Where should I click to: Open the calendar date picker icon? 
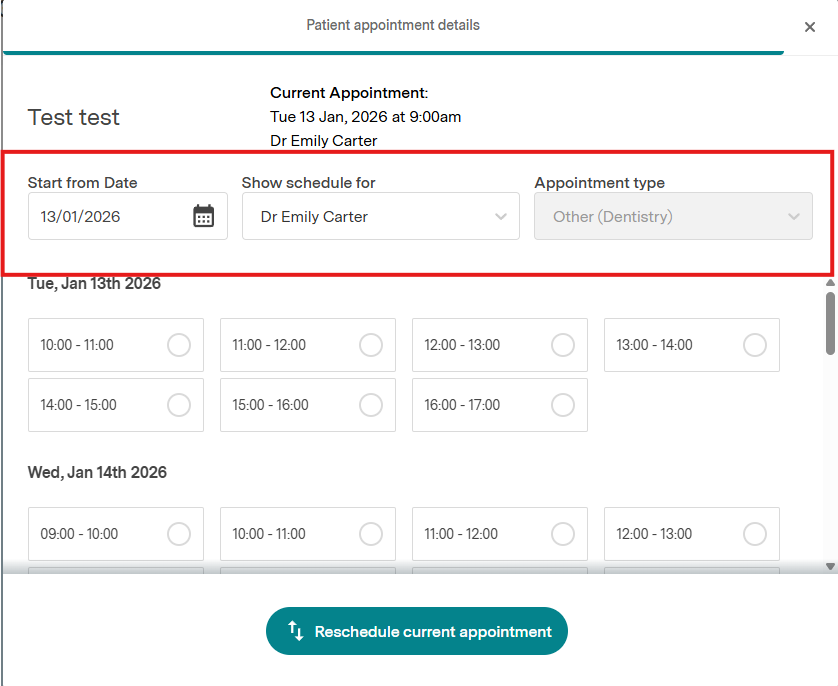pyautogui.click(x=204, y=216)
